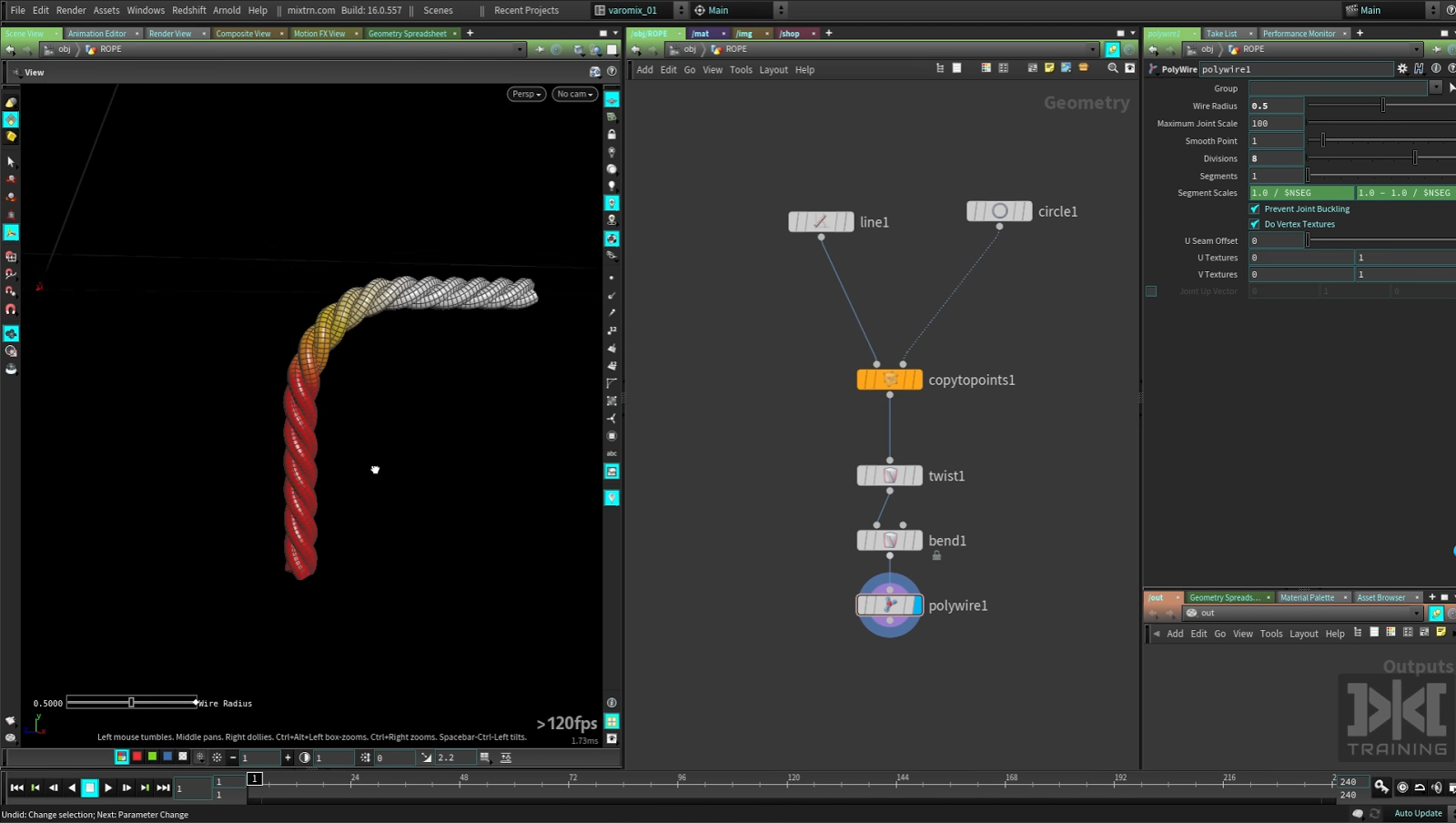
Task: Click the current frame input field in timeline
Action: click(x=192, y=788)
